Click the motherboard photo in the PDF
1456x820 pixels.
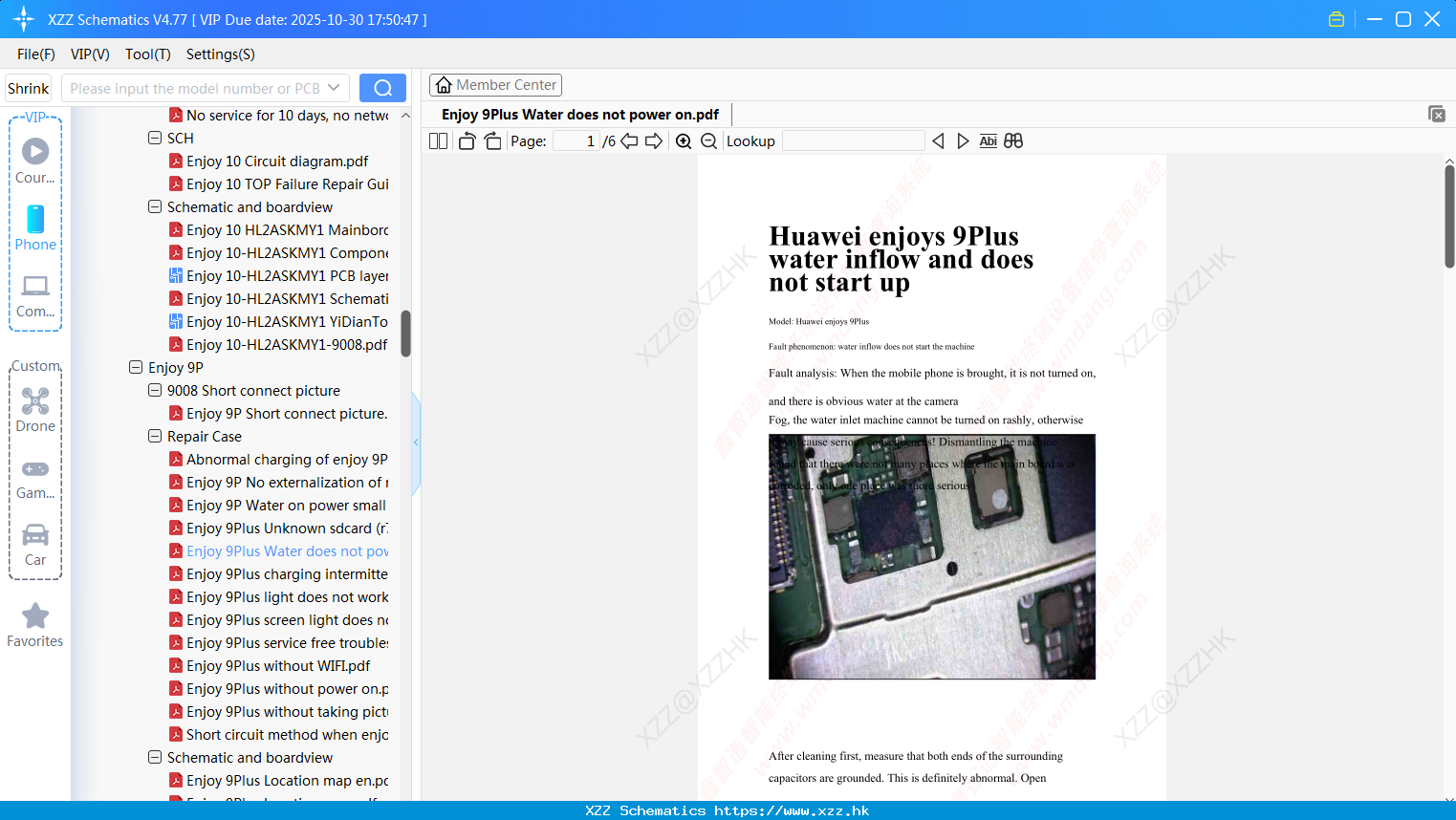tap(932, 557)
